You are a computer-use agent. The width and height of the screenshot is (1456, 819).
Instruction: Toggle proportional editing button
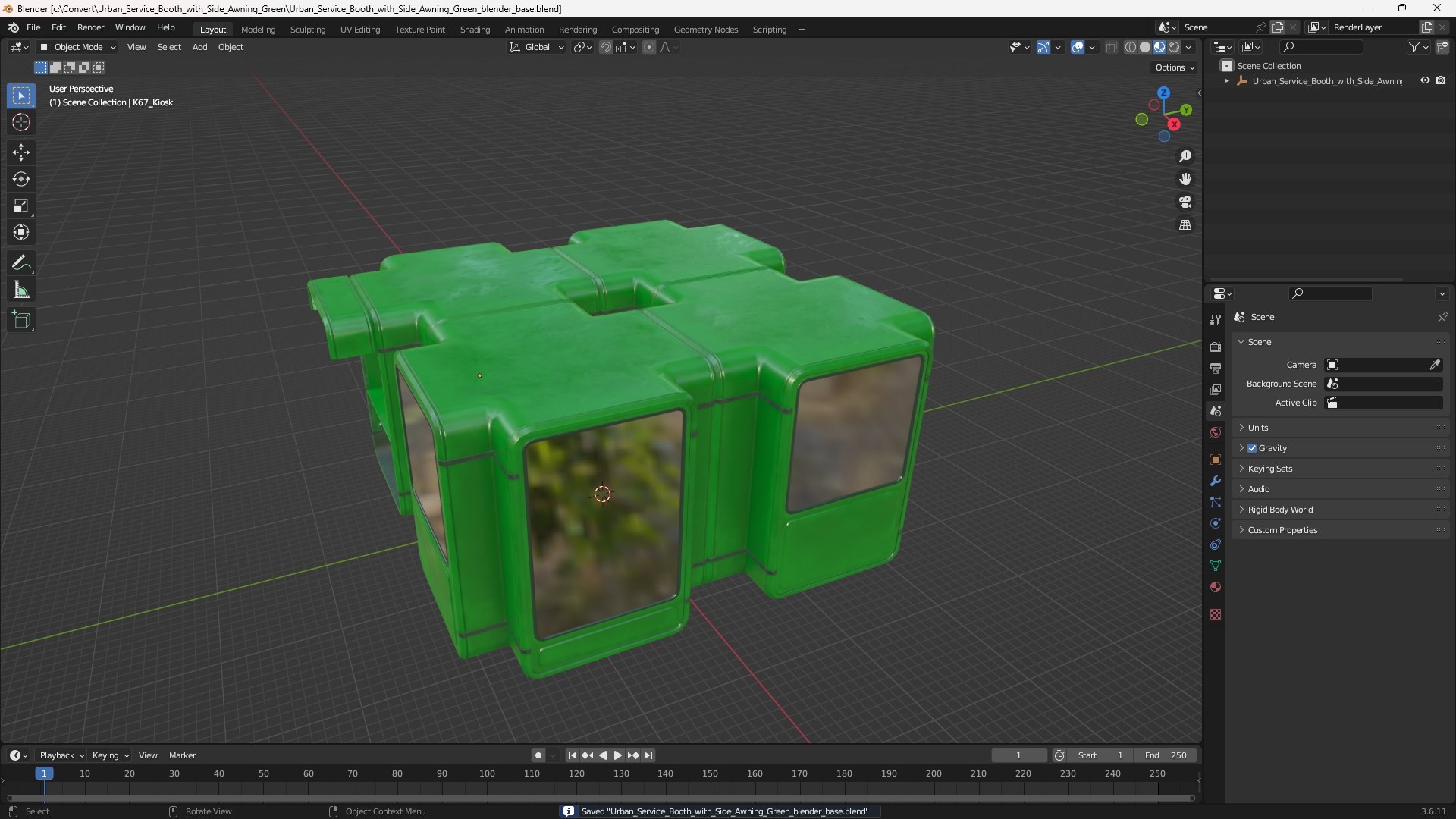[x=649, y=47]
